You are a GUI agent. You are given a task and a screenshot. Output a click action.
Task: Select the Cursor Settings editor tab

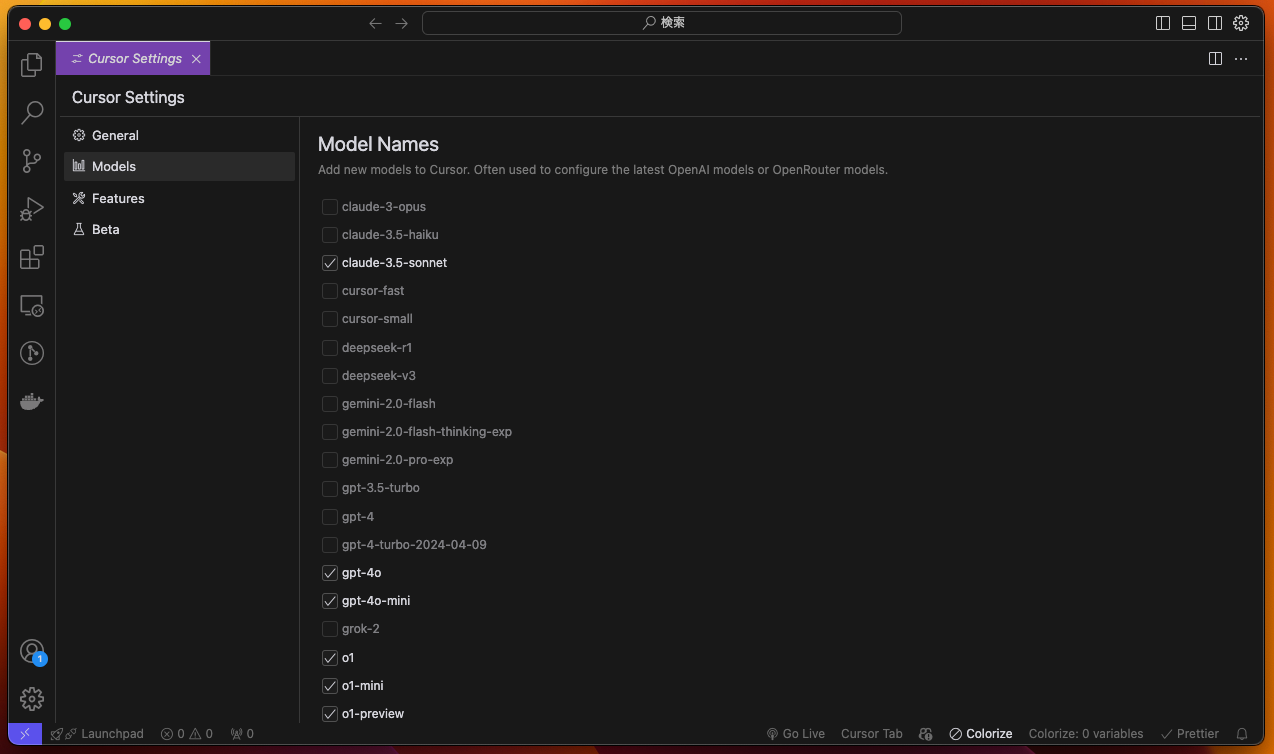tap(133, 59)
